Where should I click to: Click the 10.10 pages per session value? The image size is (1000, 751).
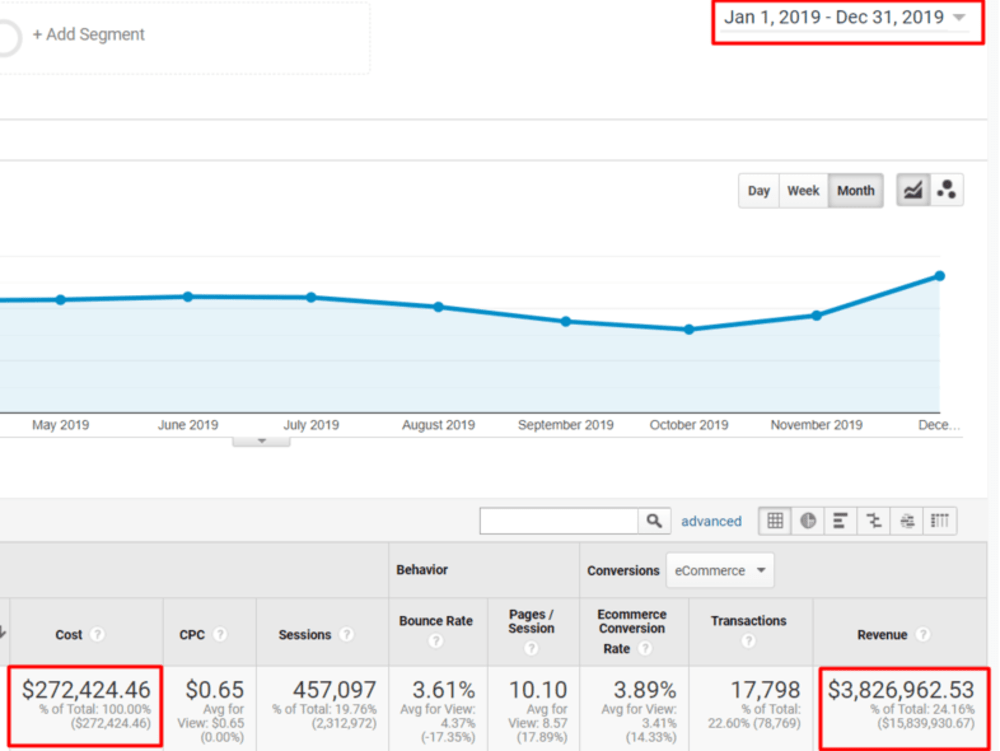(538, 690)
